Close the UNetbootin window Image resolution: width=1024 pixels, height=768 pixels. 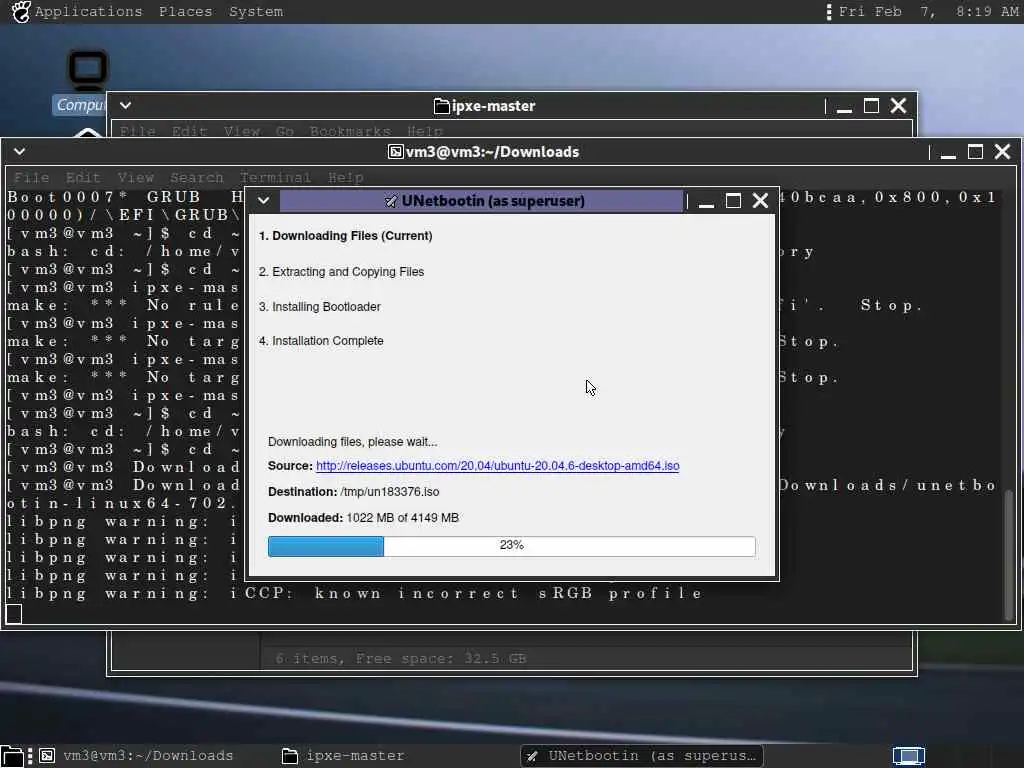coord(760,201)
